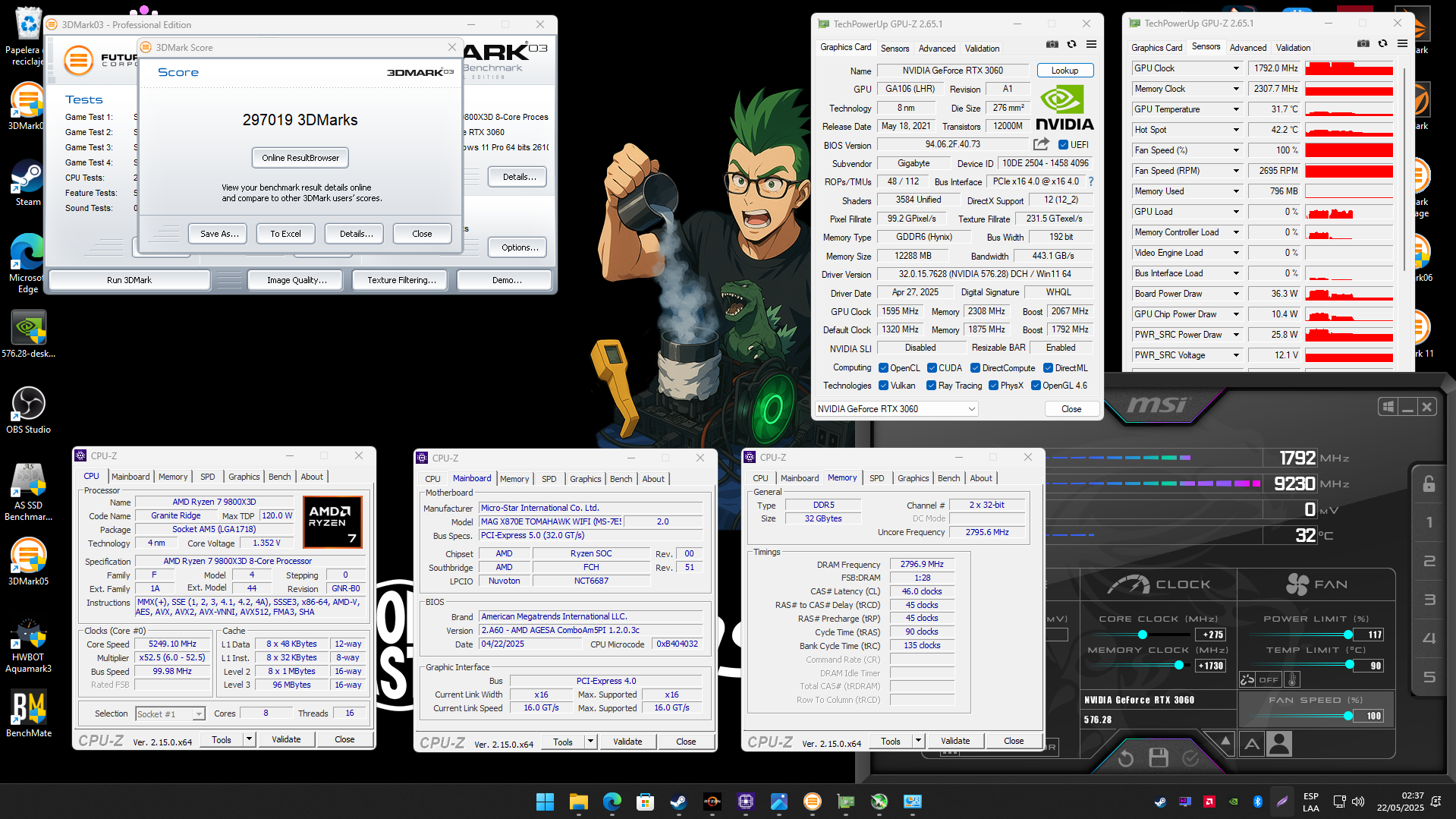Click Save As... in 3DMark Score dialog

219,234
